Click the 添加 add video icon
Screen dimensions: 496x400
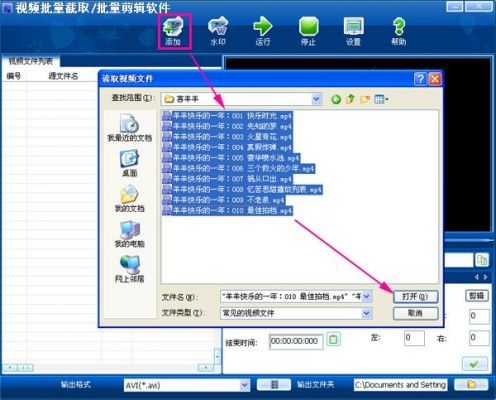174,31
